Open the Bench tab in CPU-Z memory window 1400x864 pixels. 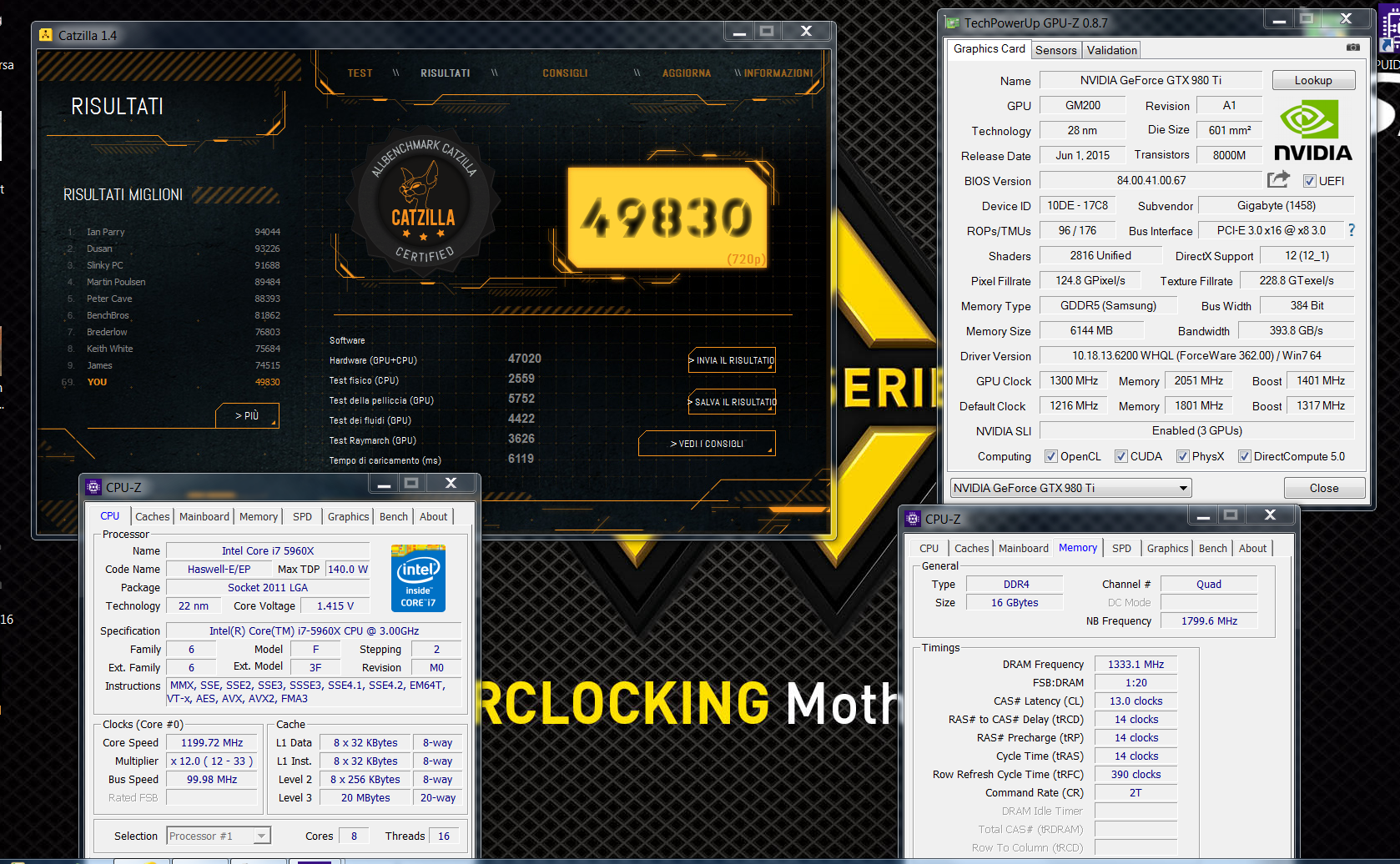[1213, 548]
